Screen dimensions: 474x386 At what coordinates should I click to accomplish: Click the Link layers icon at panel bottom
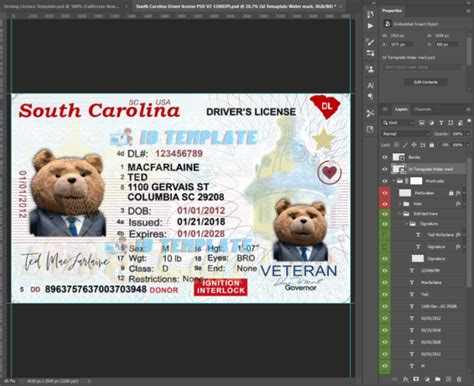(x=395, y=379)
